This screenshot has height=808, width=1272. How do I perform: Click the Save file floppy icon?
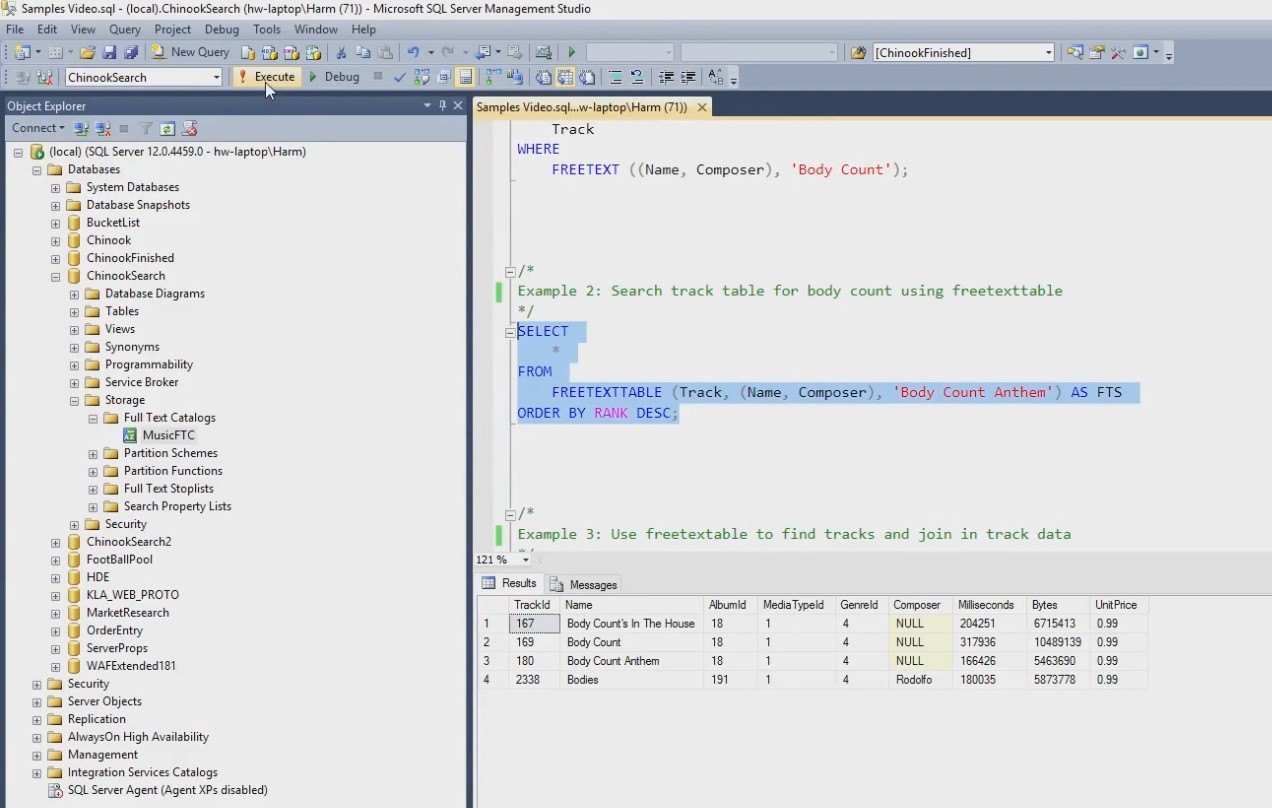point(109,52)
